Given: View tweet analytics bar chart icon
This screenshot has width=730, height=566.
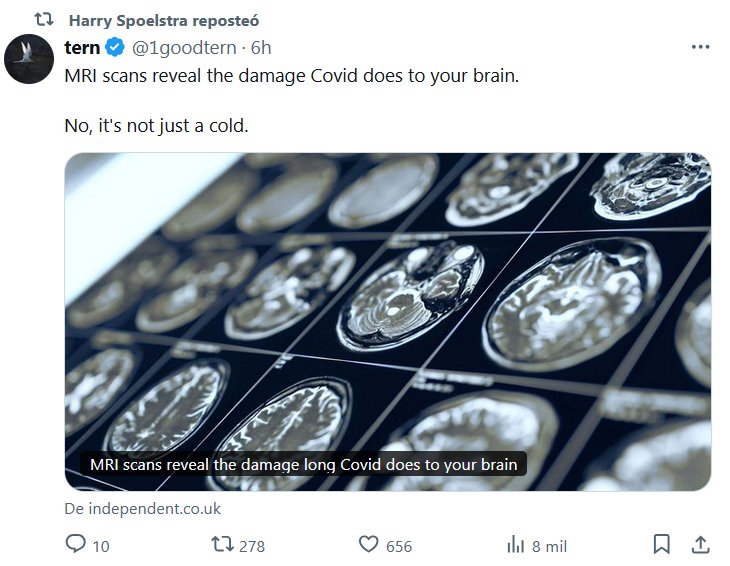Looking at the screenshot, I should (x=516, y=545).
